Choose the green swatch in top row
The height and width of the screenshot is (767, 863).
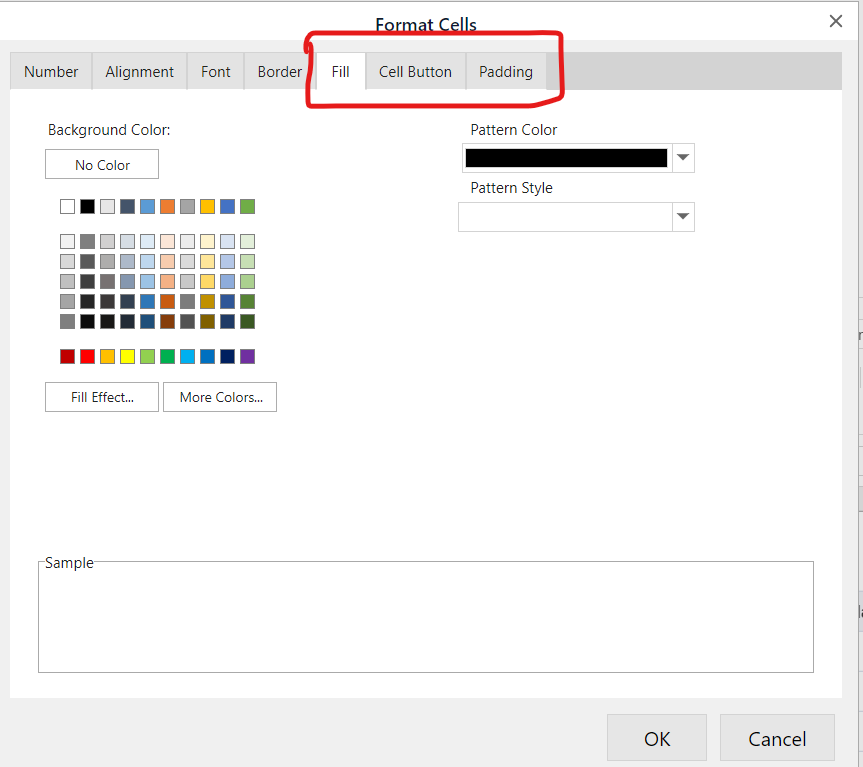pyautogui.click(x=247, y=207)
